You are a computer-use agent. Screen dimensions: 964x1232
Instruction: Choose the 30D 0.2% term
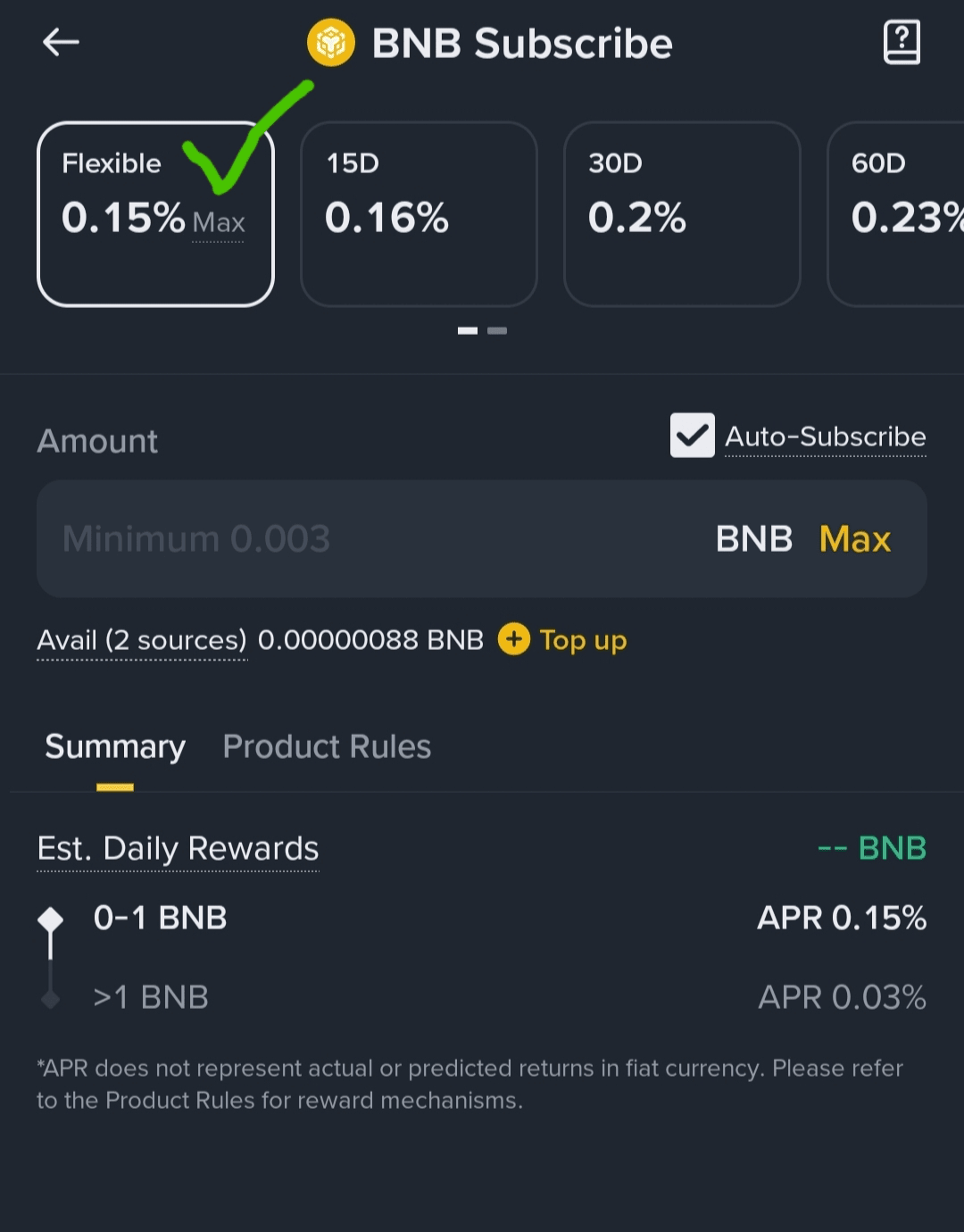(682, 214)
